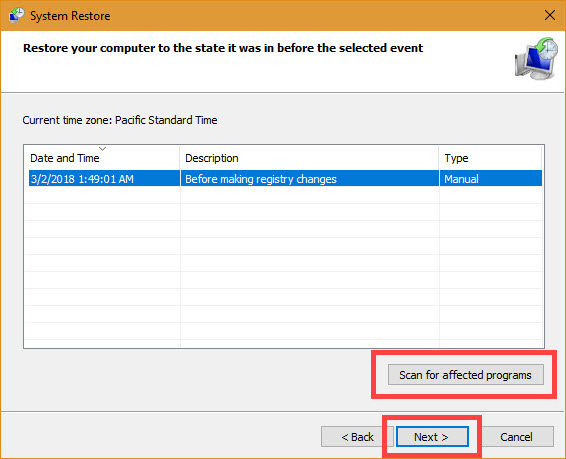Cancel the System Restore wizard
Image resolution: width=566 pixels, height=459 pixels.
point(517,437)
